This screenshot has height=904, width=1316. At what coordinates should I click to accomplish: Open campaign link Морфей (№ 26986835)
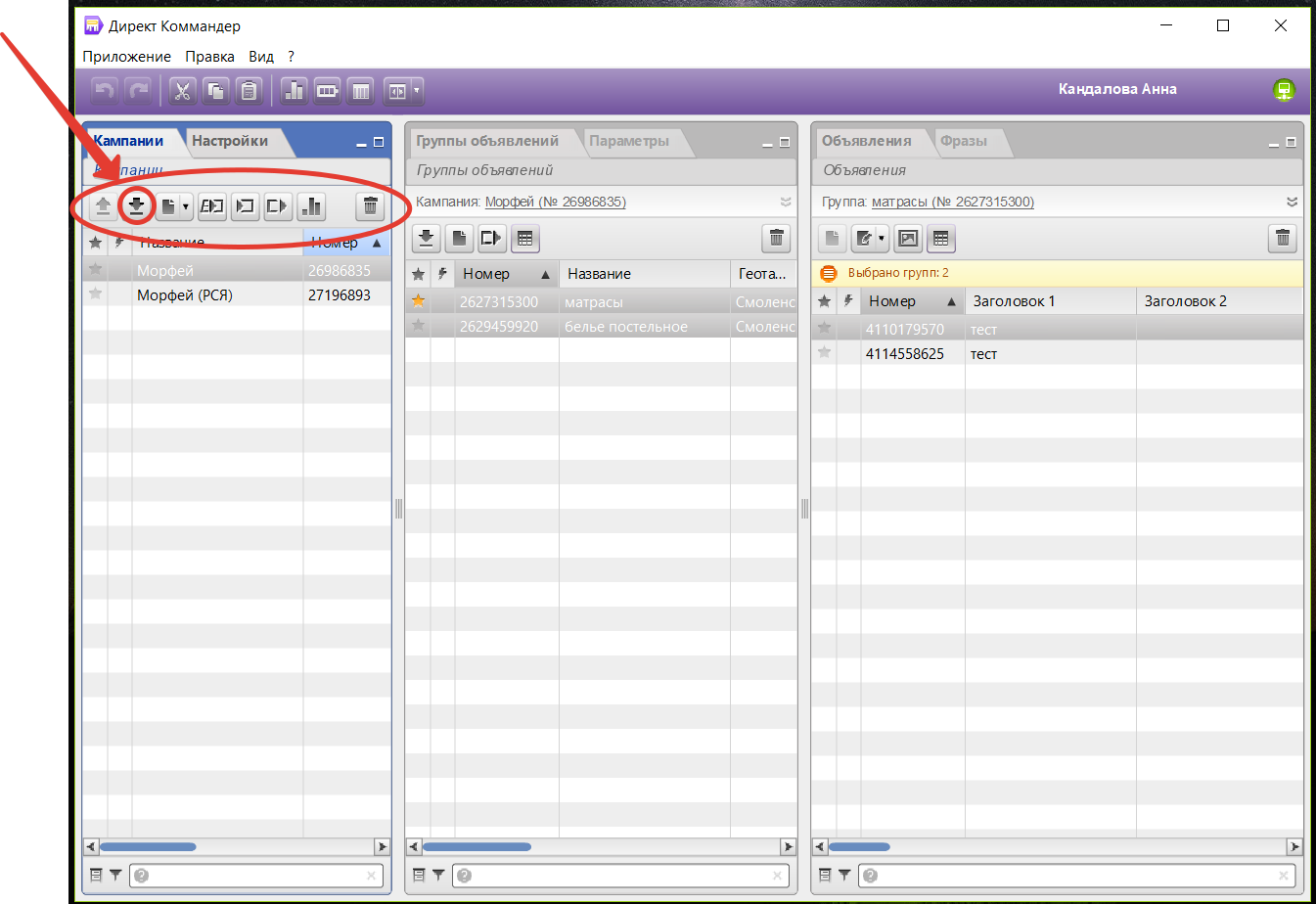pyautogui.click(x=556, y=203)
